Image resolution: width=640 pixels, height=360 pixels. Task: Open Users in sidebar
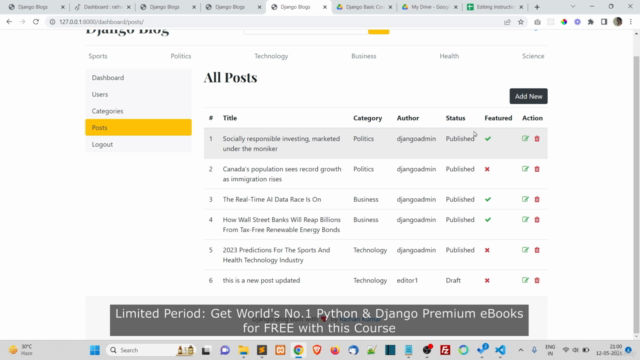(x=138, y=94)
